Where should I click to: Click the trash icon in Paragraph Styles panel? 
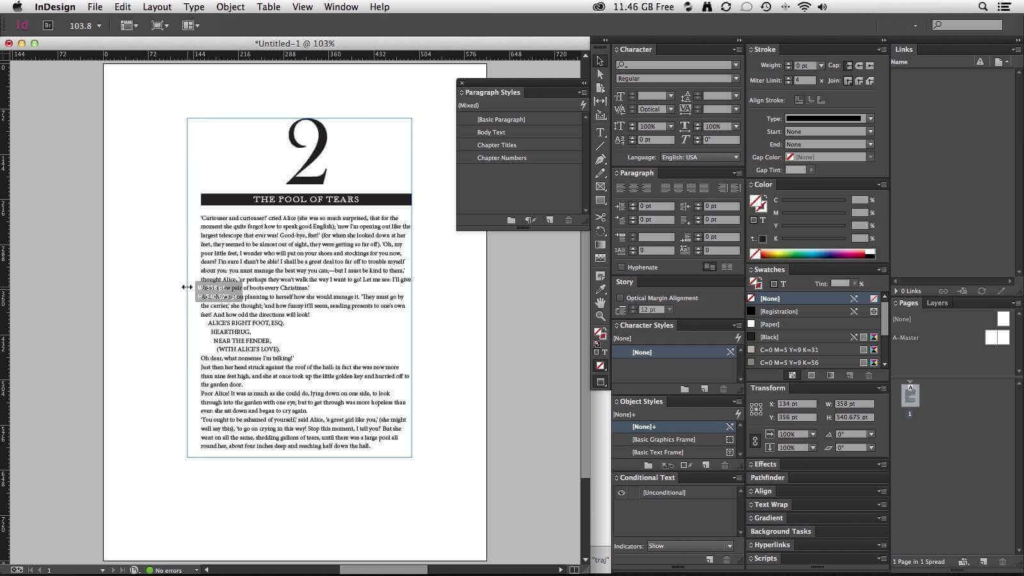click(569, 219)
